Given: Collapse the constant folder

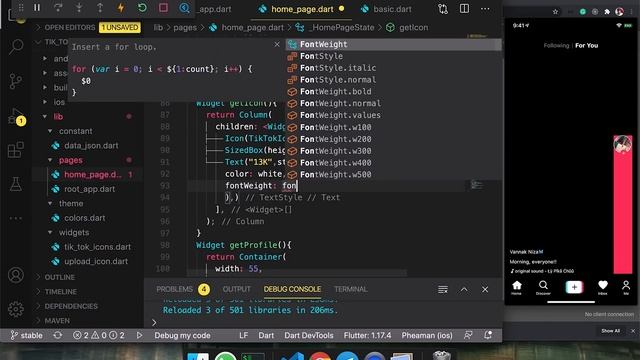Looking at the screenshot, I should pyautogui.click(x=75, y=131).
